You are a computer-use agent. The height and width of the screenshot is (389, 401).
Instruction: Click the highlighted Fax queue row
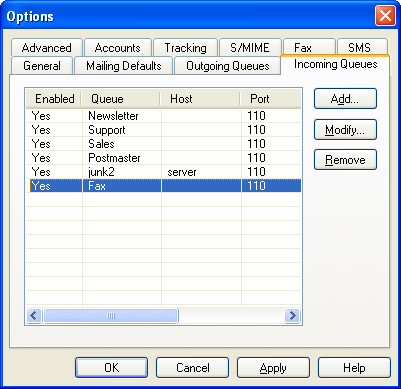click(164, 186)
